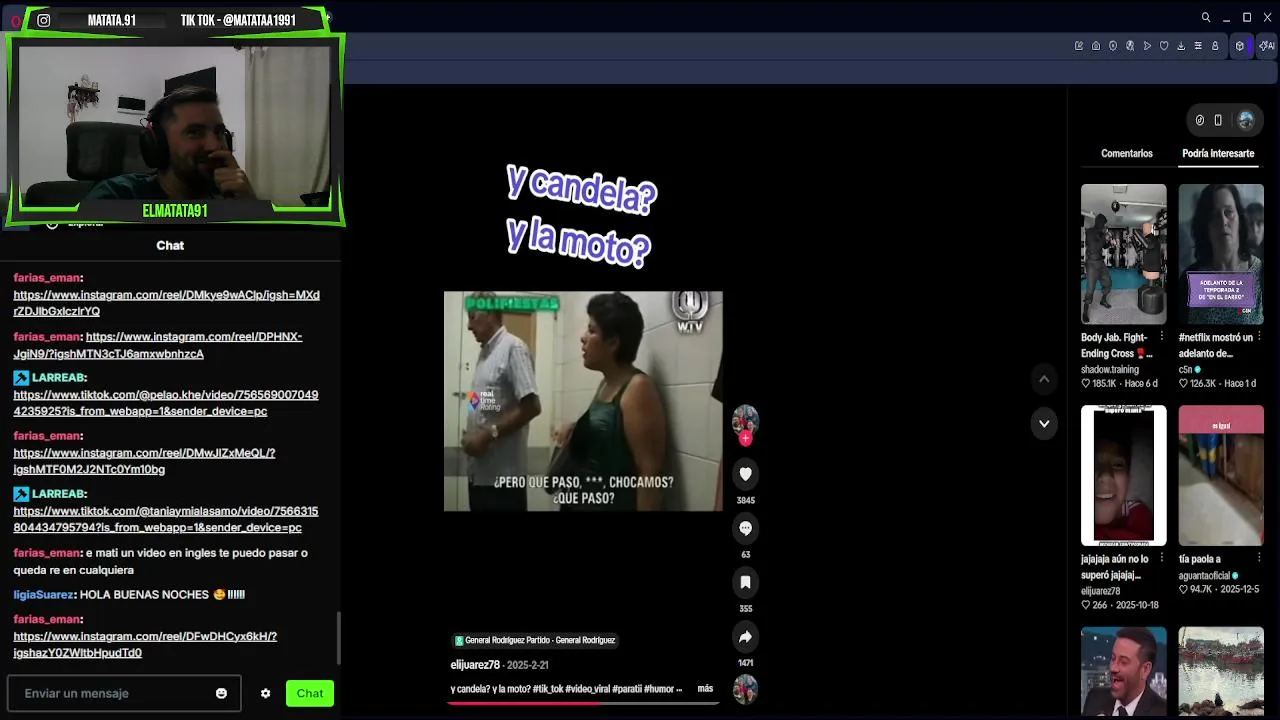Open downloads icon in browser toolbar

coord(1181,46)
